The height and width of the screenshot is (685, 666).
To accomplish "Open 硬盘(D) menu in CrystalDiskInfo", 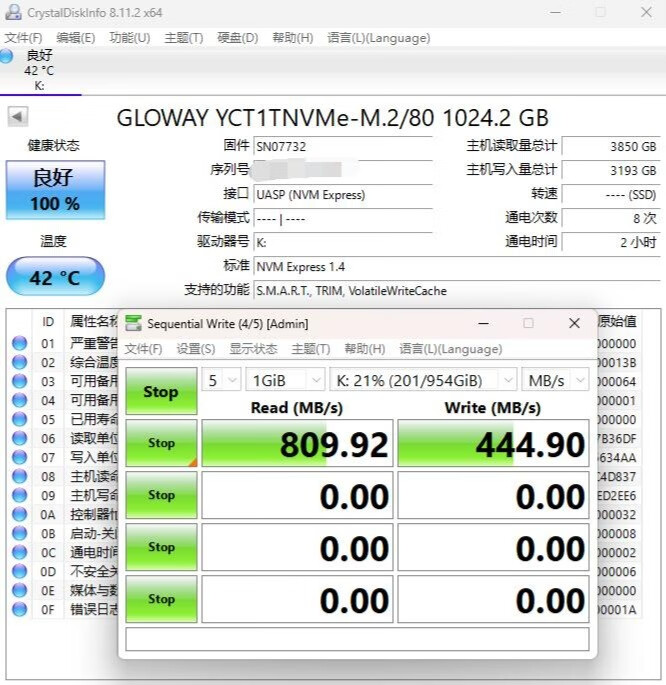I will coord(238,38).
